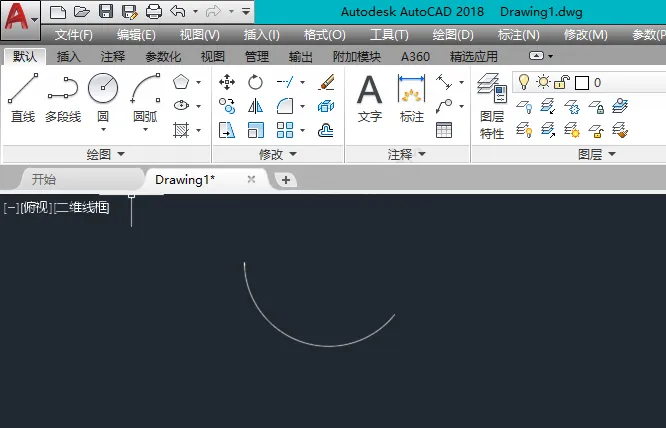Select the Circle (圆) tool
The image size is (666, 428).
click(103, 98)
